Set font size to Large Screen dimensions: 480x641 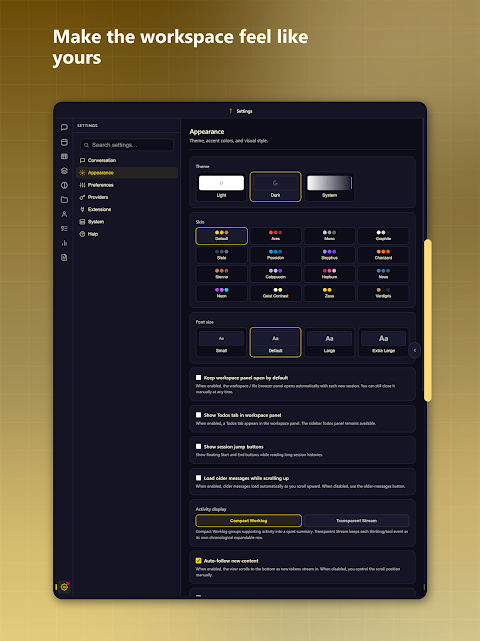click(329, 342)
